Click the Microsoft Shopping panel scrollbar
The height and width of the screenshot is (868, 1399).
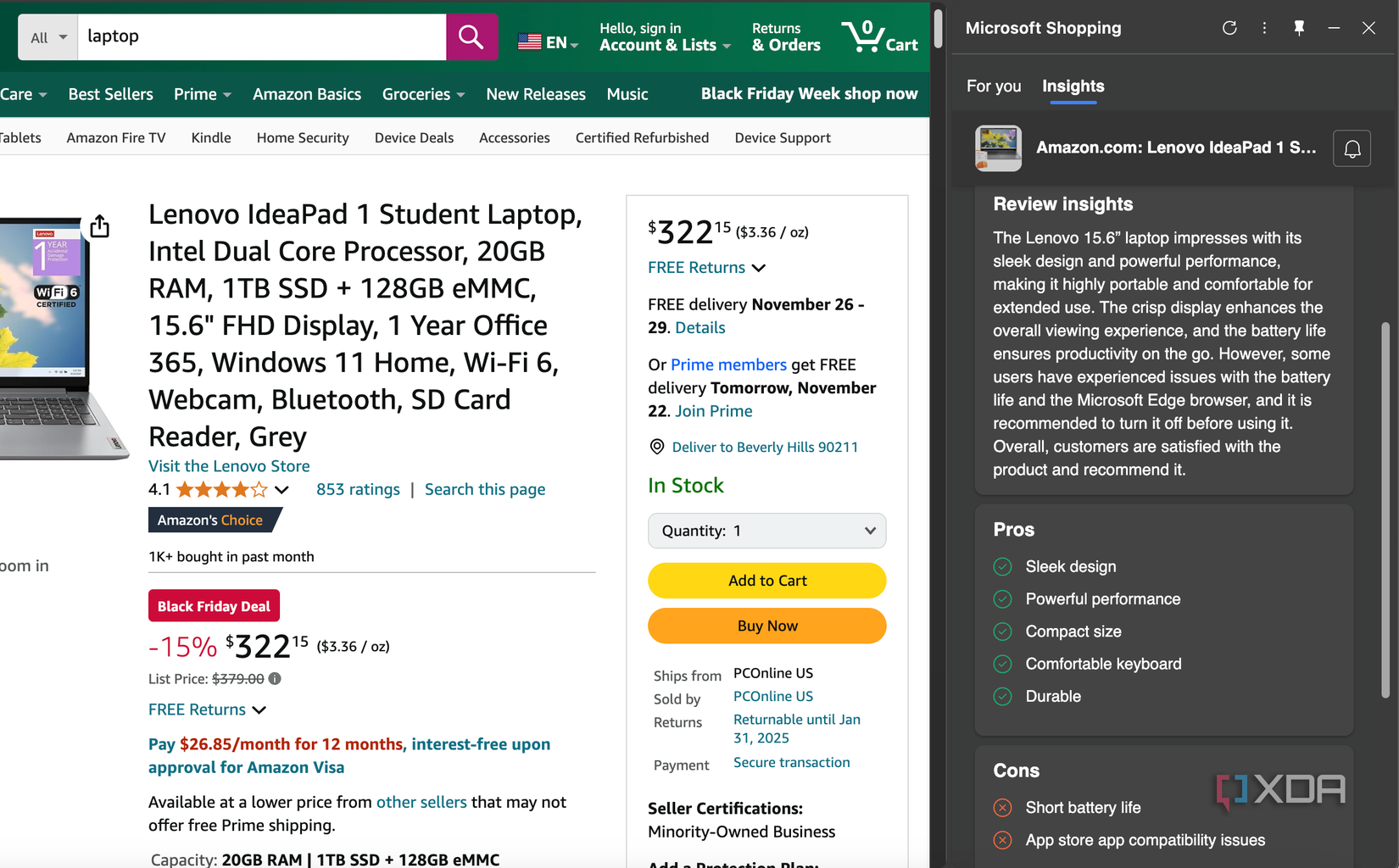1386,509
